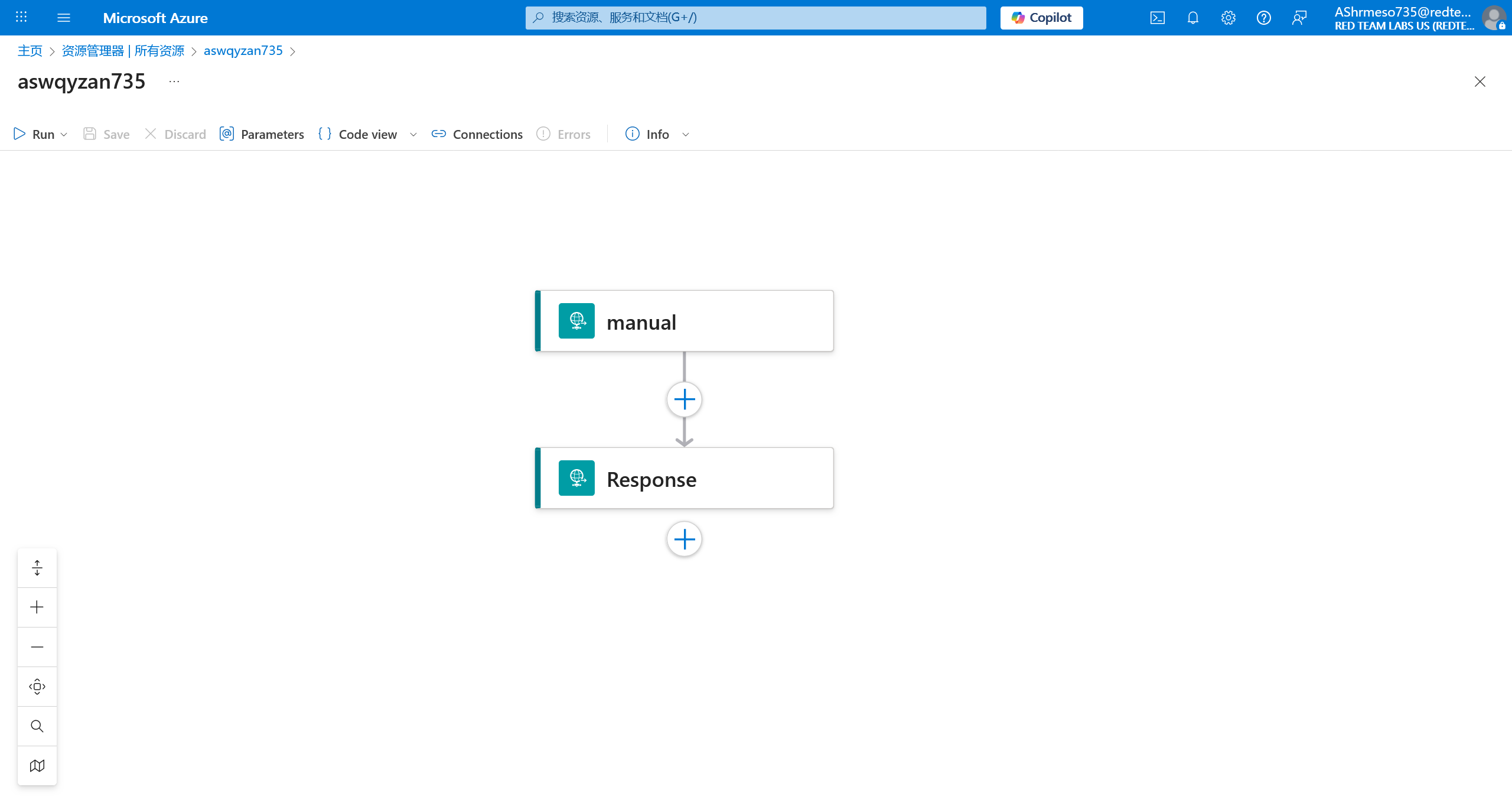
Task: Zoom out on the designer canvas
Action: 37,647
